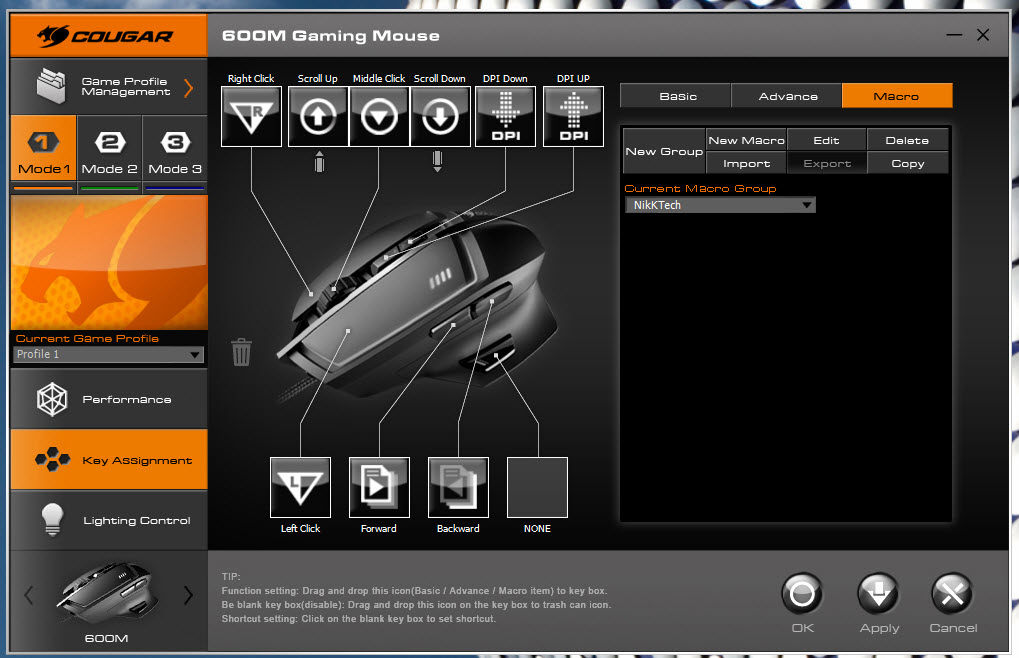
Task: Show next device with right arrow
Action: [x=188, y=594]
